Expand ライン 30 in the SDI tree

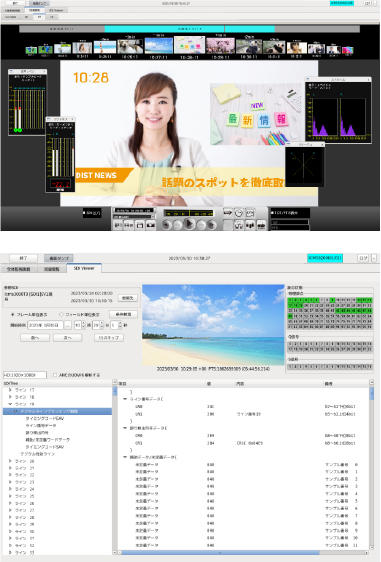tap(10, 531)
